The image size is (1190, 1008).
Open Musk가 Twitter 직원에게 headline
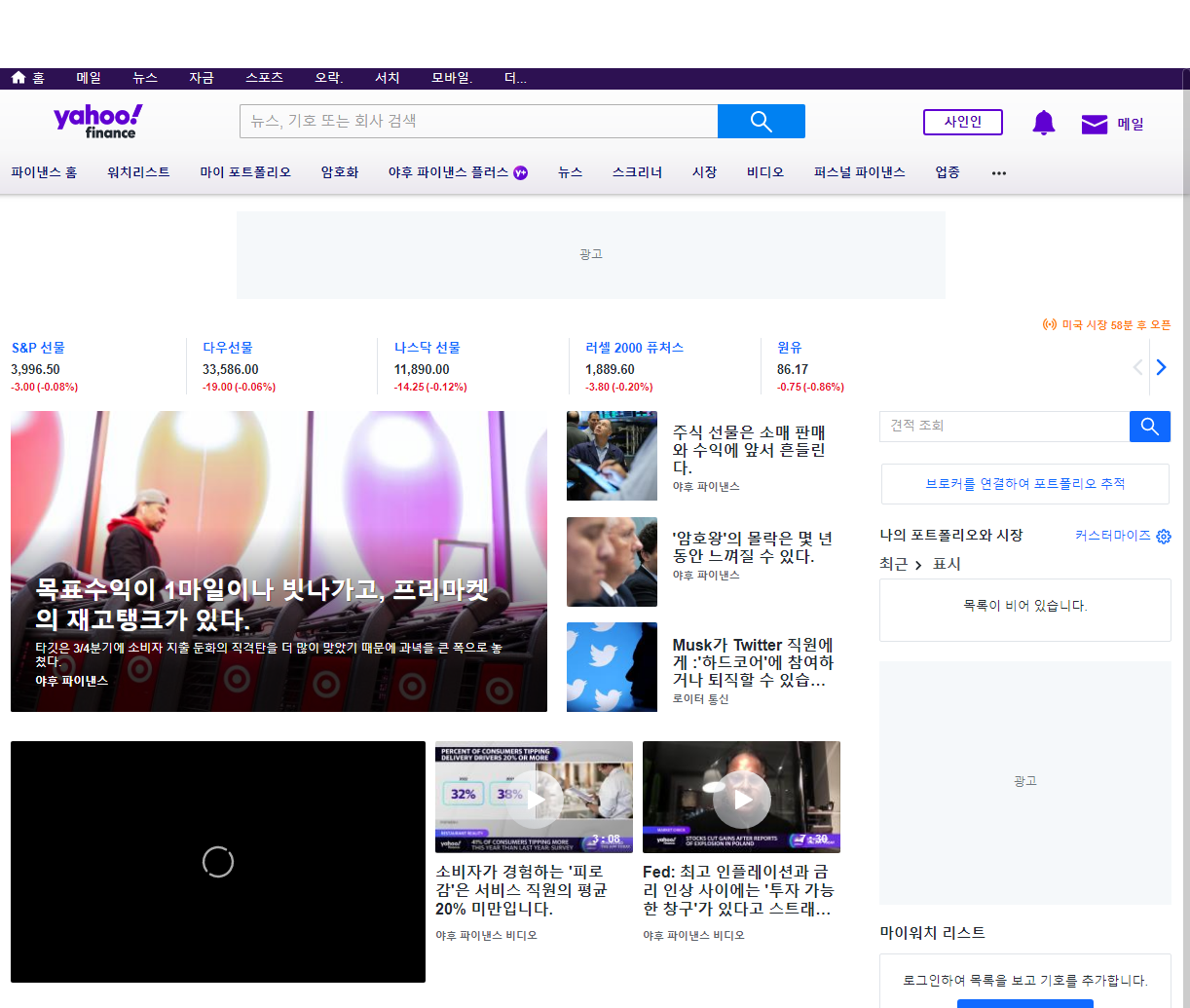[x=753, y=662]
